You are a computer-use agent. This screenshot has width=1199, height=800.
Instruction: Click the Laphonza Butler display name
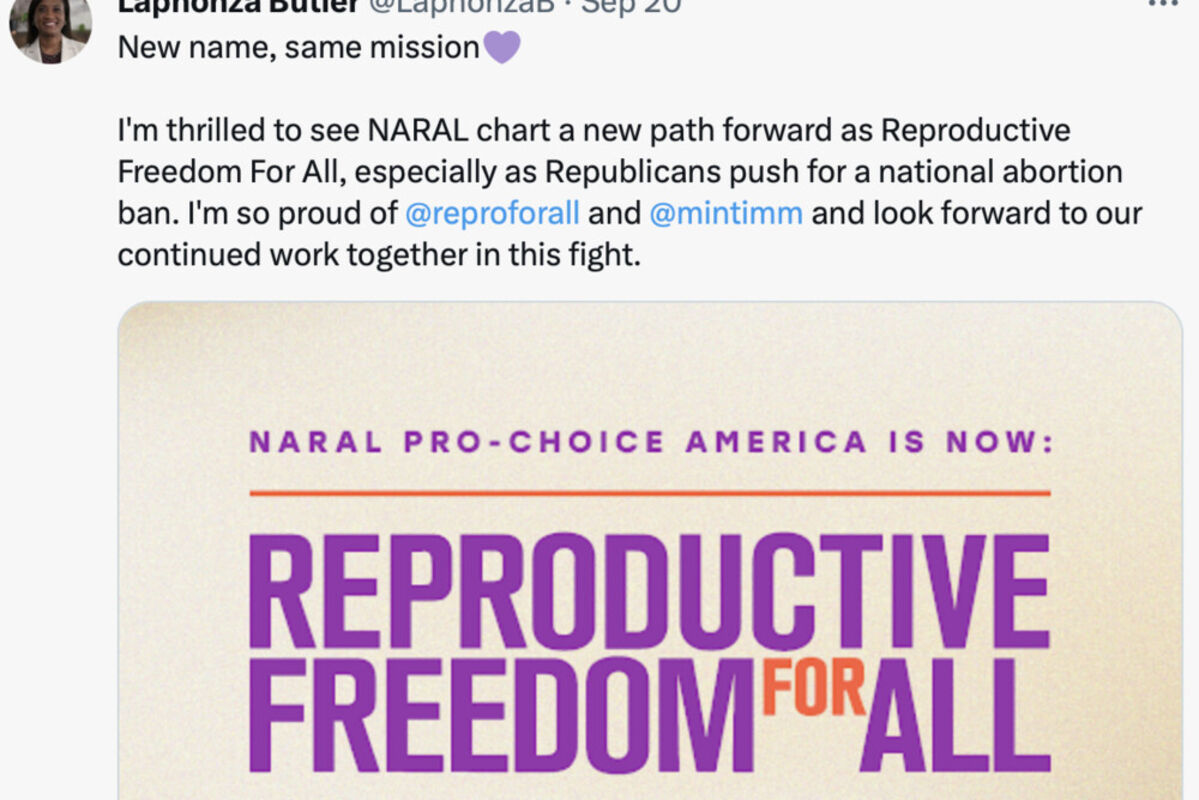click(239, 7)
